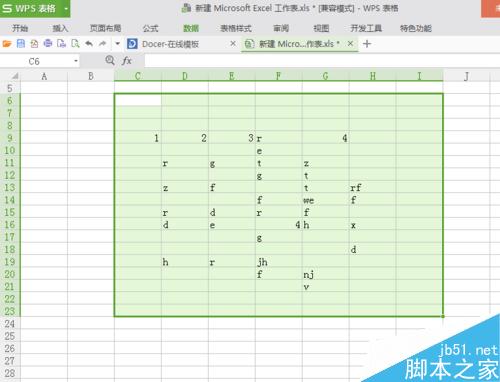Select cell containing 1 in row 9
Viewport: 500px width, 382px height.
[x=138, y=138]
